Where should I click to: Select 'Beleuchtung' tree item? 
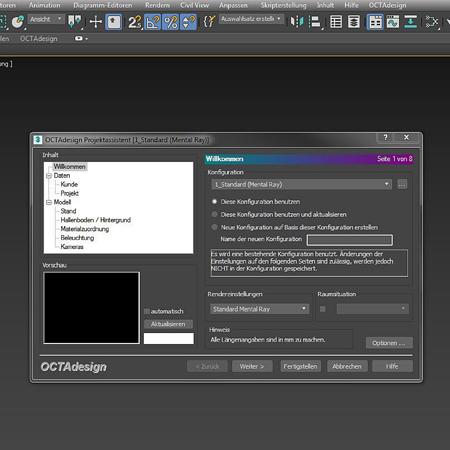pos(77,238)
